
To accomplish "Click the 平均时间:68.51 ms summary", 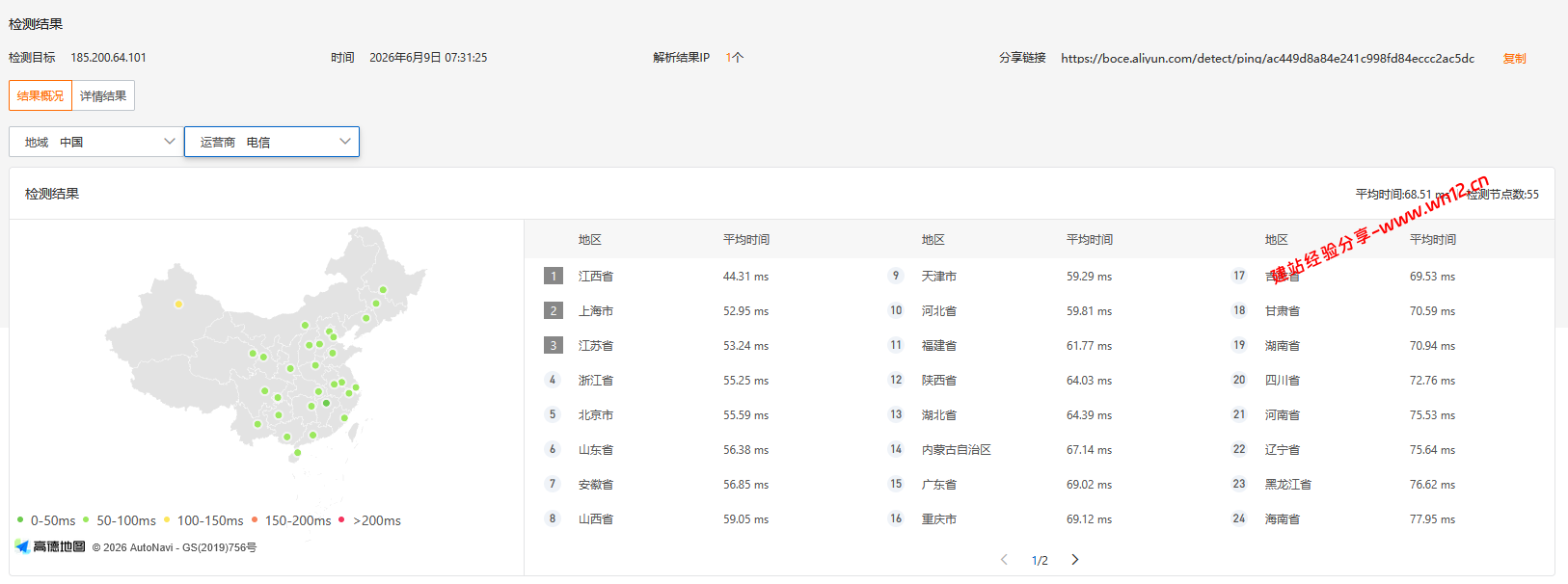I will tap(1403, 194).
